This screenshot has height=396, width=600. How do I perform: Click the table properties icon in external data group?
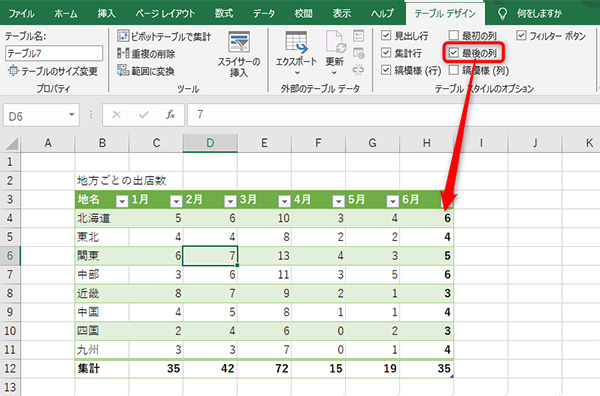point(359,36)
